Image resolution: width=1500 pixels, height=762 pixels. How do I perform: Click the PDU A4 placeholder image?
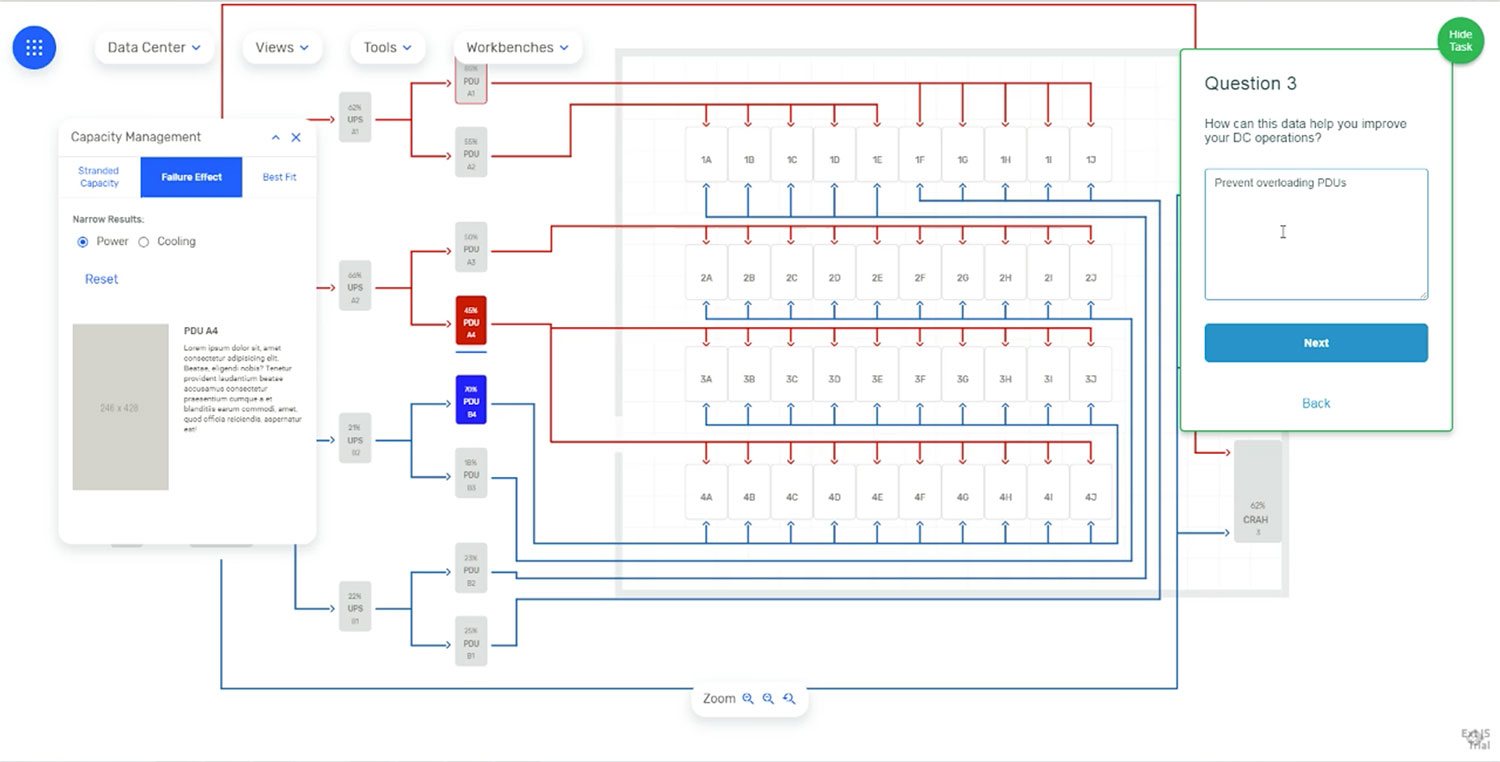(x=120, y=407)
